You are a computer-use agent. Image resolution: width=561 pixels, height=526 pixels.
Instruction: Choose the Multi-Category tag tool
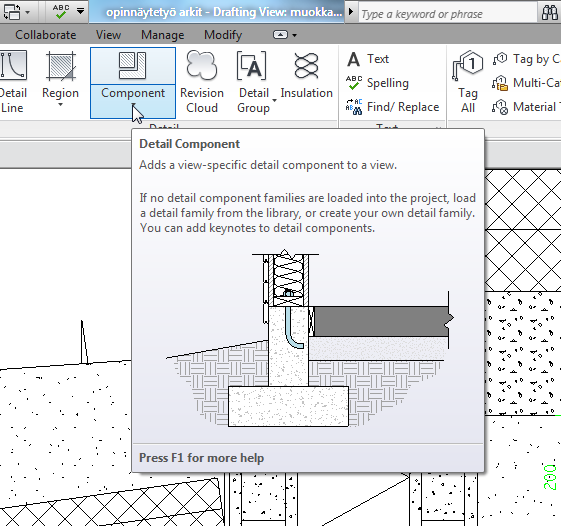tap(527, 83)
